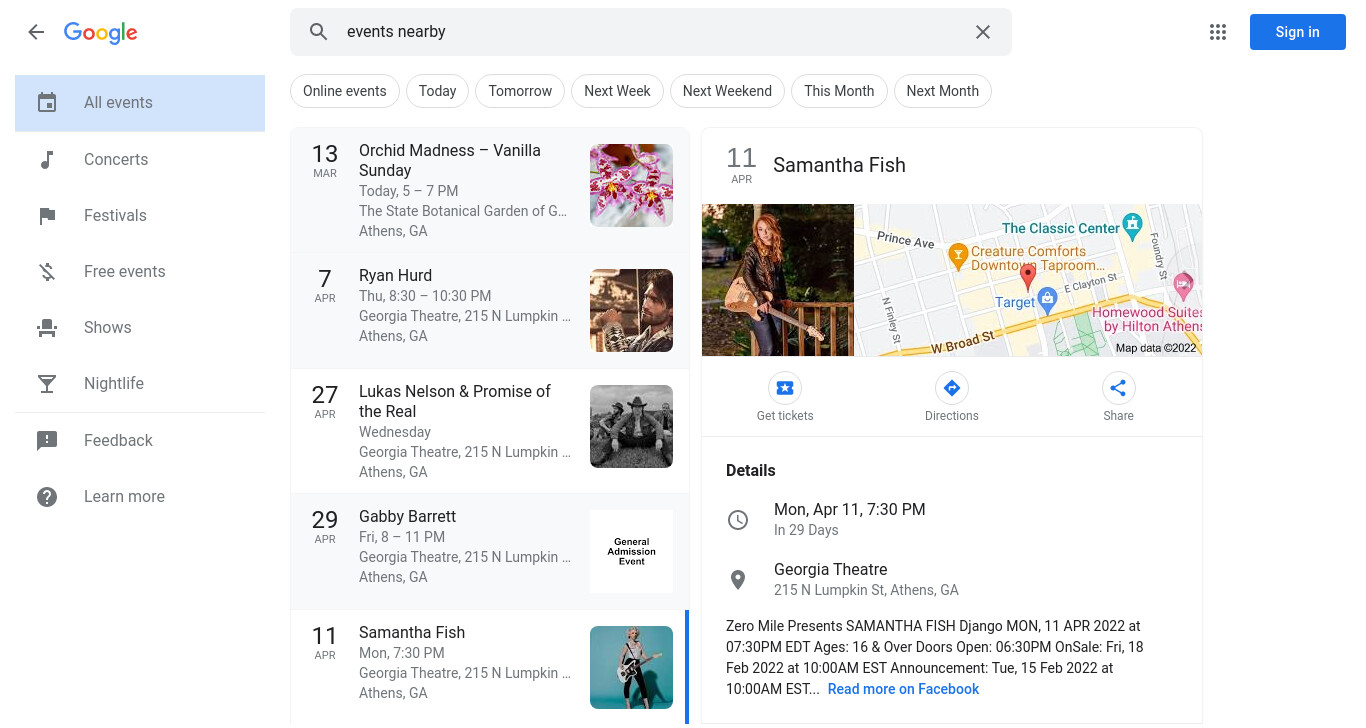1366x728 pixels.
Task: Click the Shows seat icon
Action: pos(47,327)
